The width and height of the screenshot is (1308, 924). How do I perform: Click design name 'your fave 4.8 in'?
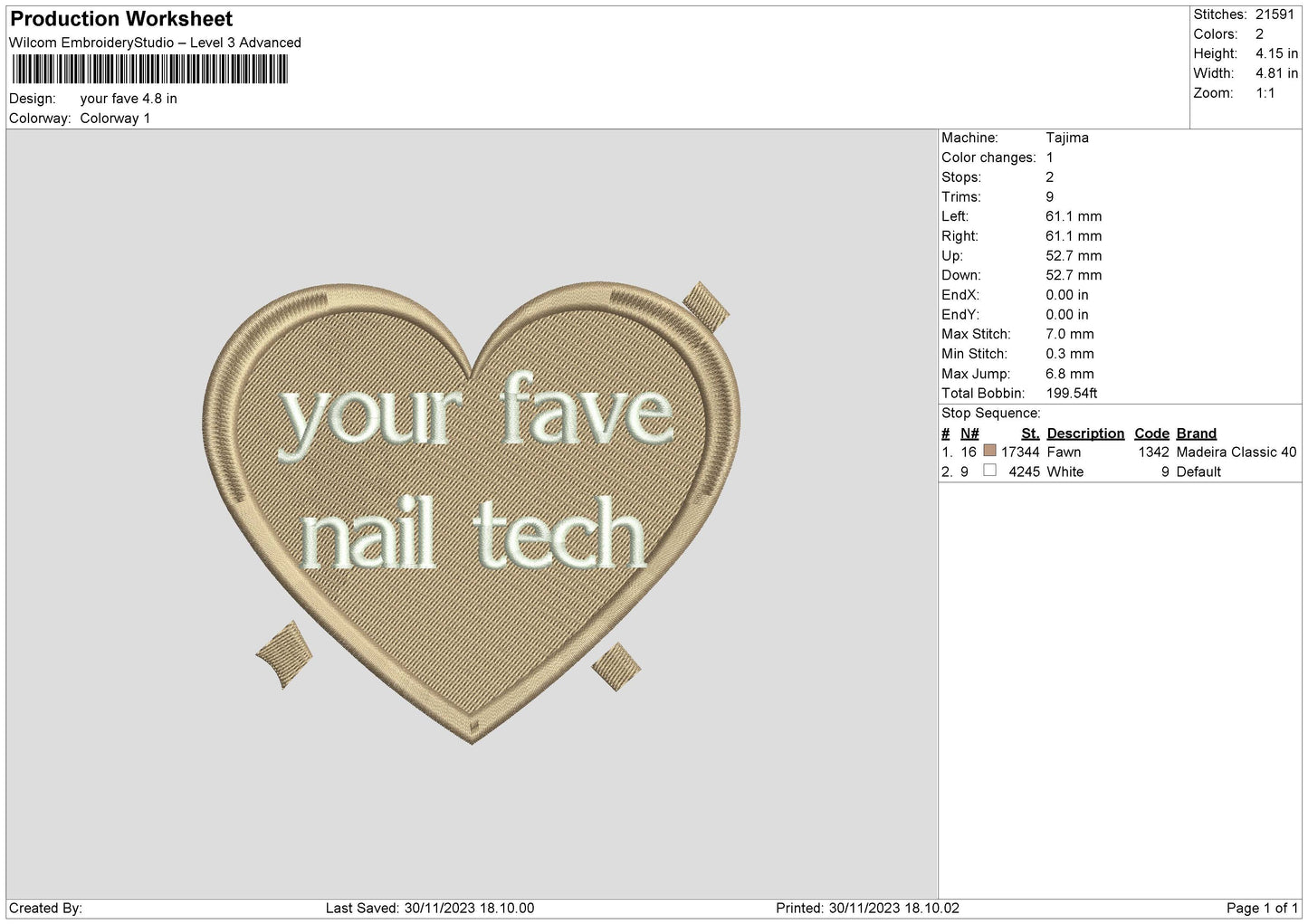[129, 99]
